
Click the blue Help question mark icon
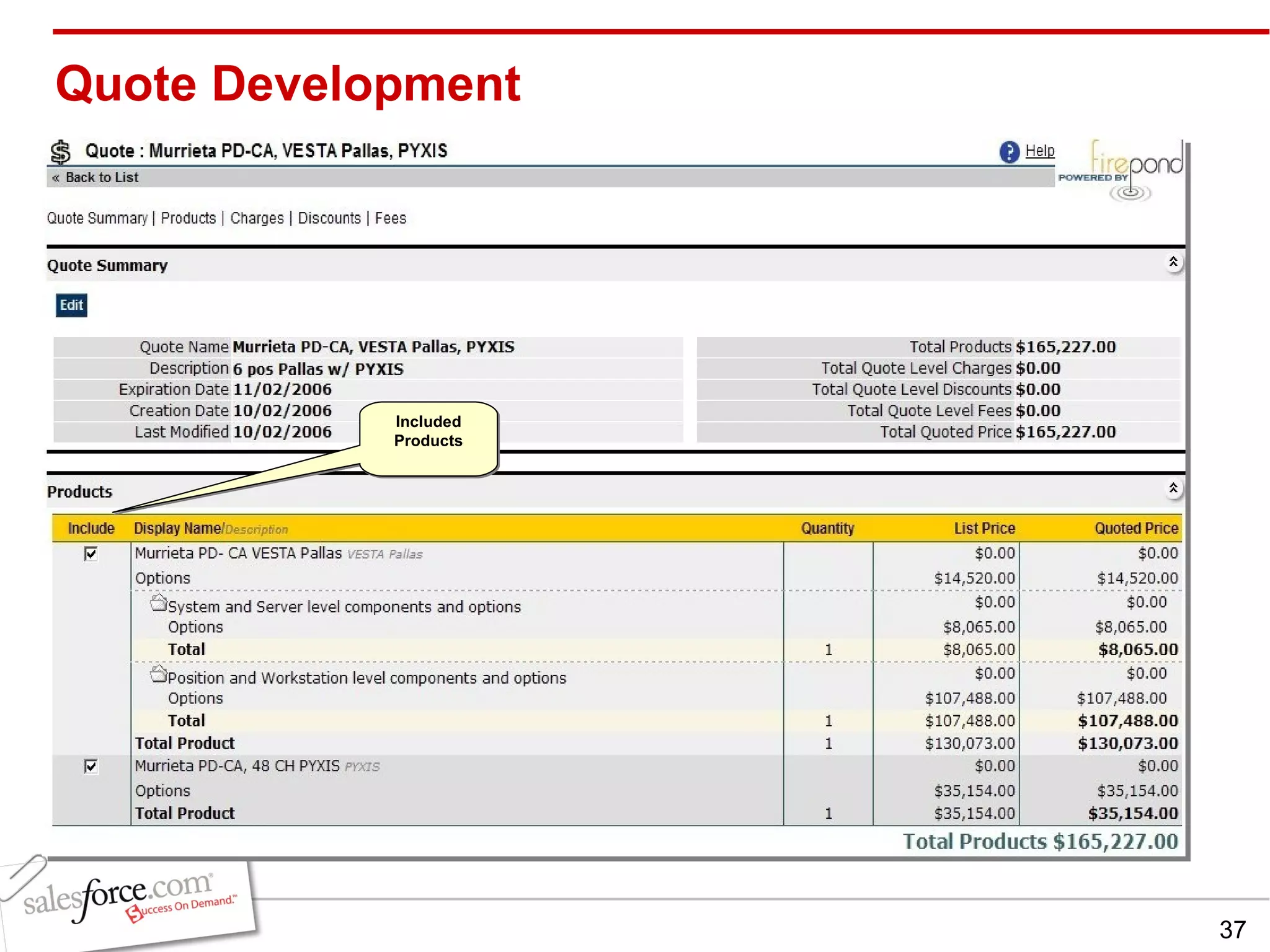coord(1009,152)
